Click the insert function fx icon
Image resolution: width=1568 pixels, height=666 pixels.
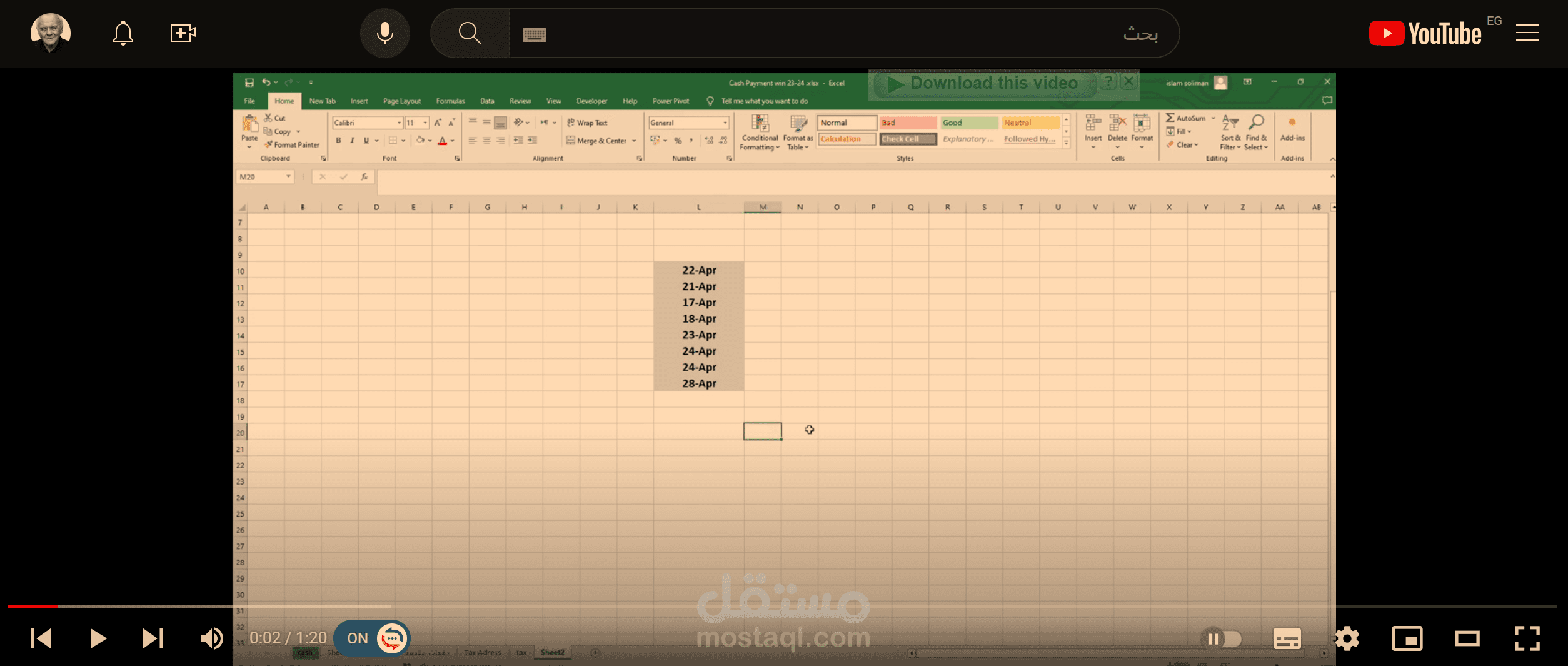pyautogui.click(x=364, y=177)
